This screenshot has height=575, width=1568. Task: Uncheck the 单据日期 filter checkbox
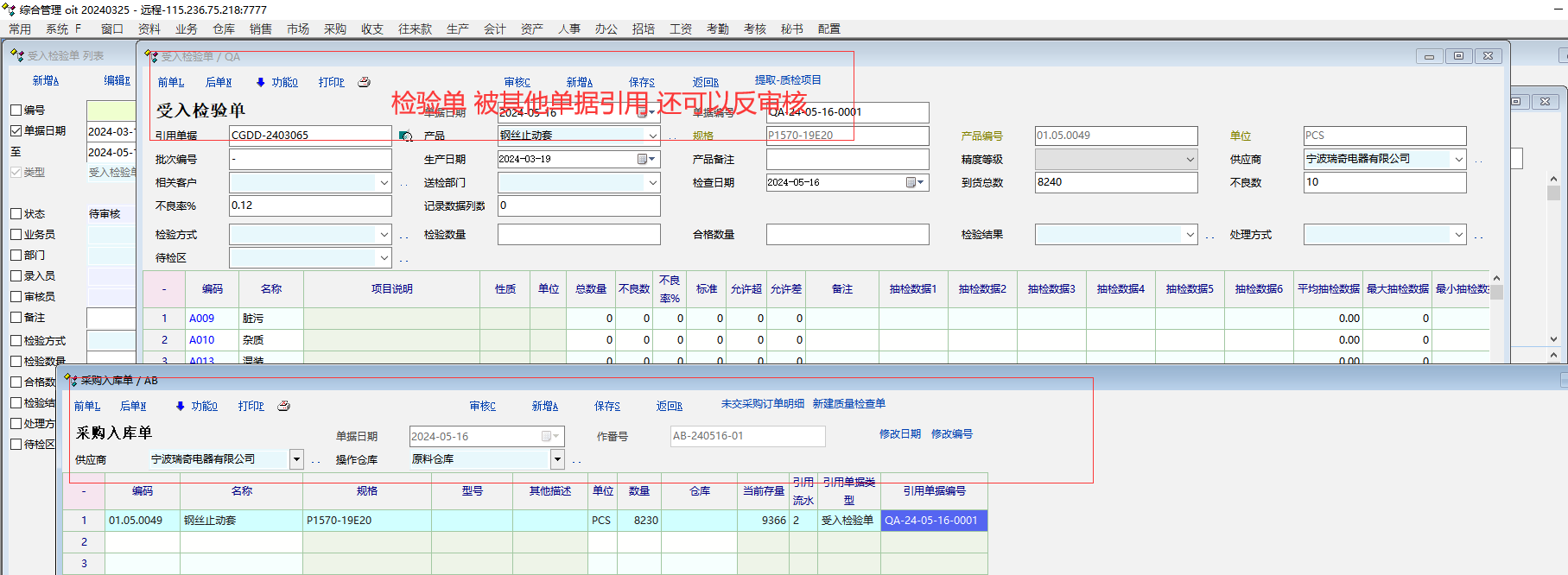tap(16, 131)
